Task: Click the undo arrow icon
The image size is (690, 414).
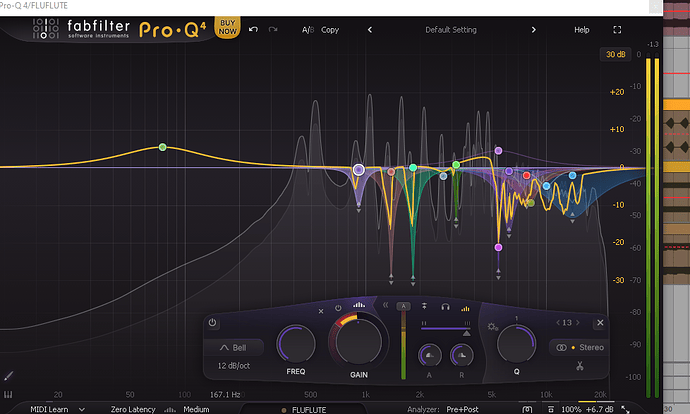Action: click(253, 29)
